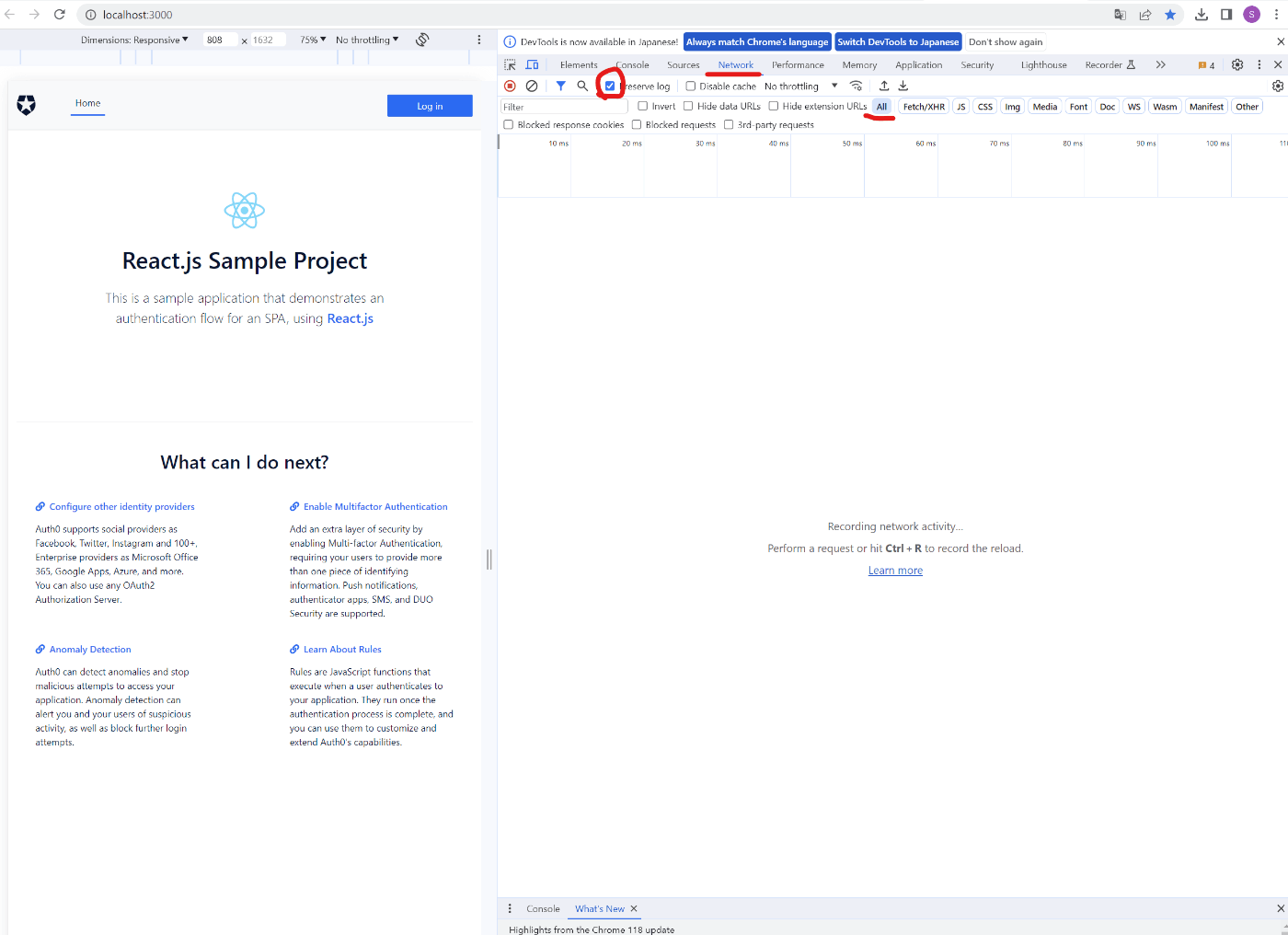This screenshot has width=1288, height=935.
Task: Open the Lighthouse tab
Action: coord(1043,65)
